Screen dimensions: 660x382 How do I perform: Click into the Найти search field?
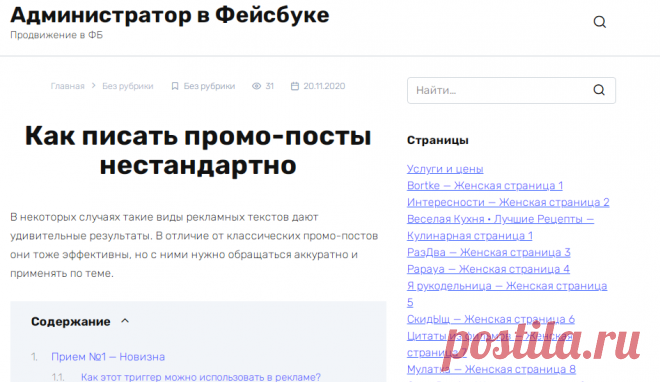pos(511,90)
